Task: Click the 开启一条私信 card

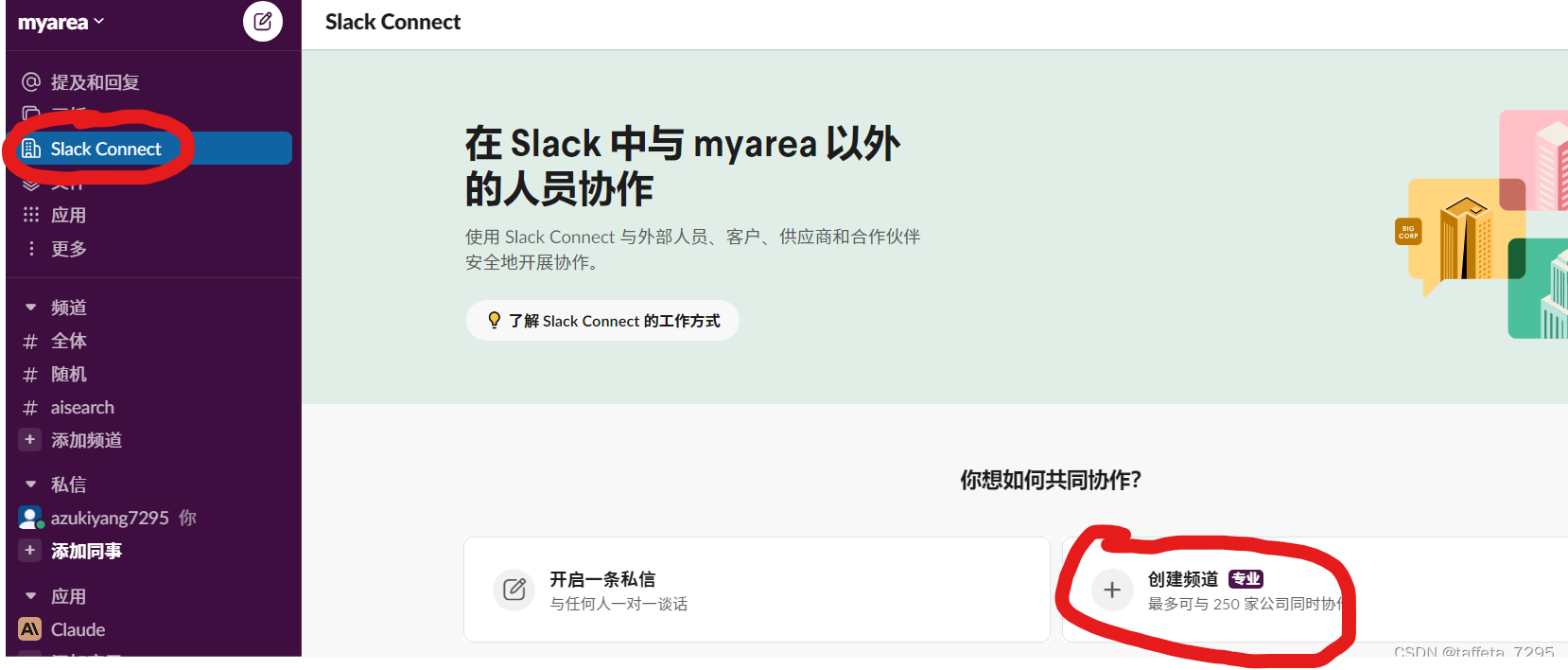Action: coord(757,590)
